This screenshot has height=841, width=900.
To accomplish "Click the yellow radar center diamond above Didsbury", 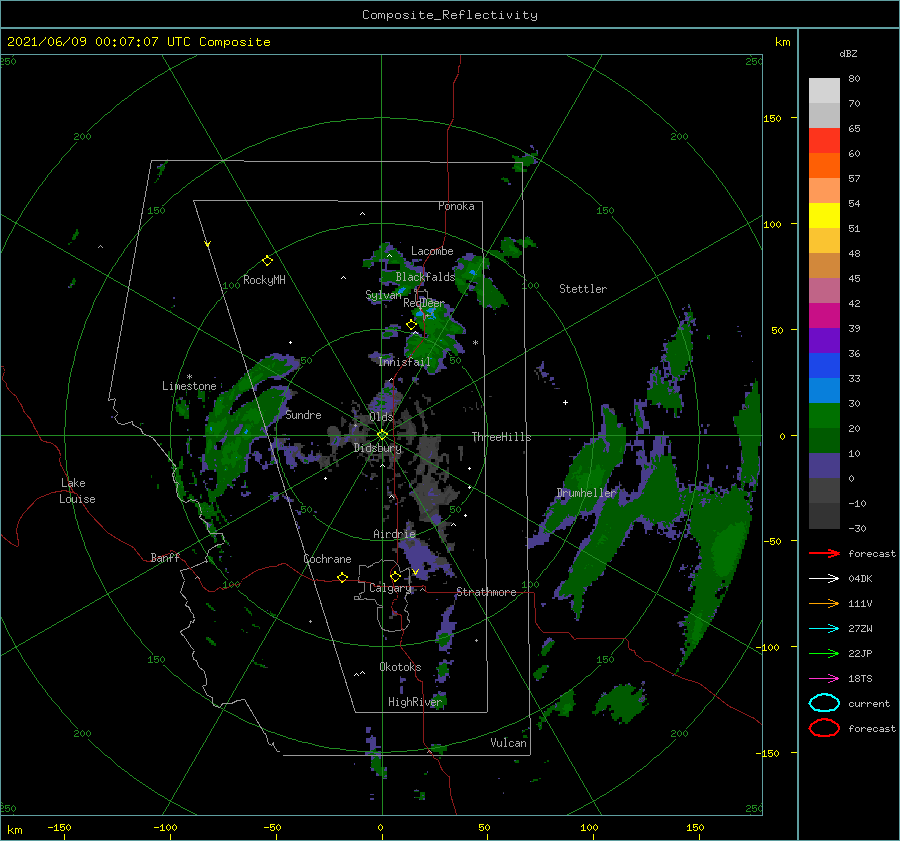I will tap(382, 435).
